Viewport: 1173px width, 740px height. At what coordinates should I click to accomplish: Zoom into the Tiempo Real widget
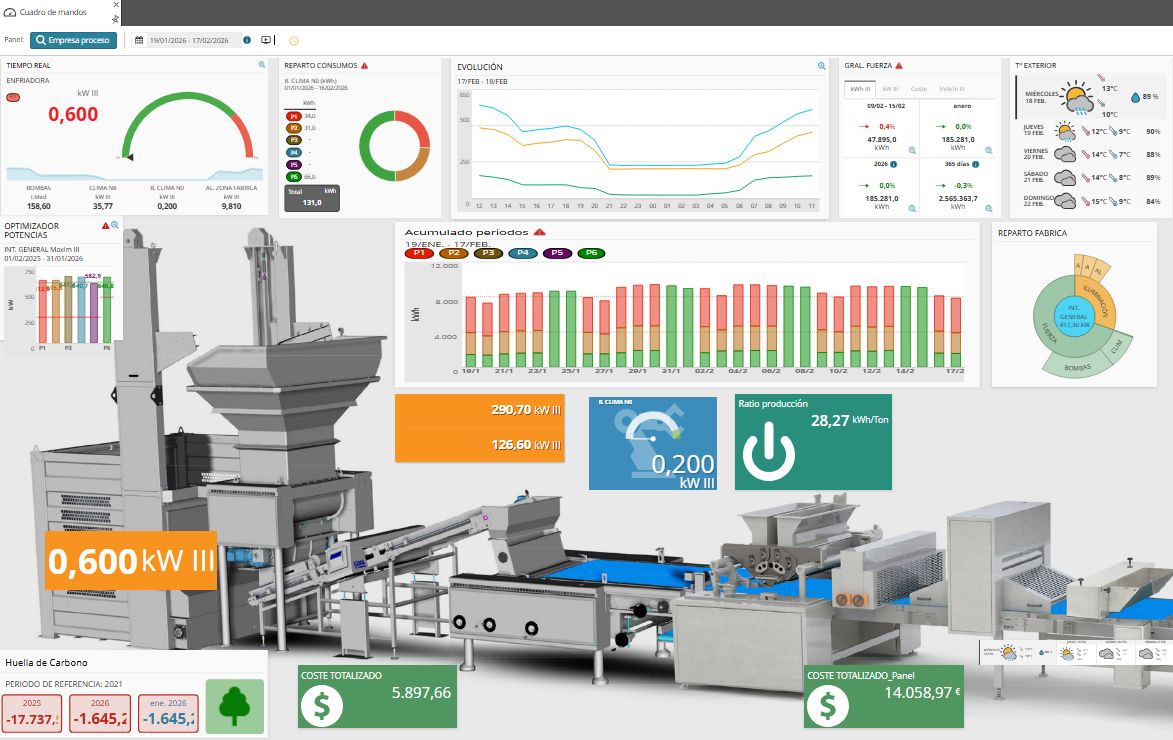[x=262, y=65]
